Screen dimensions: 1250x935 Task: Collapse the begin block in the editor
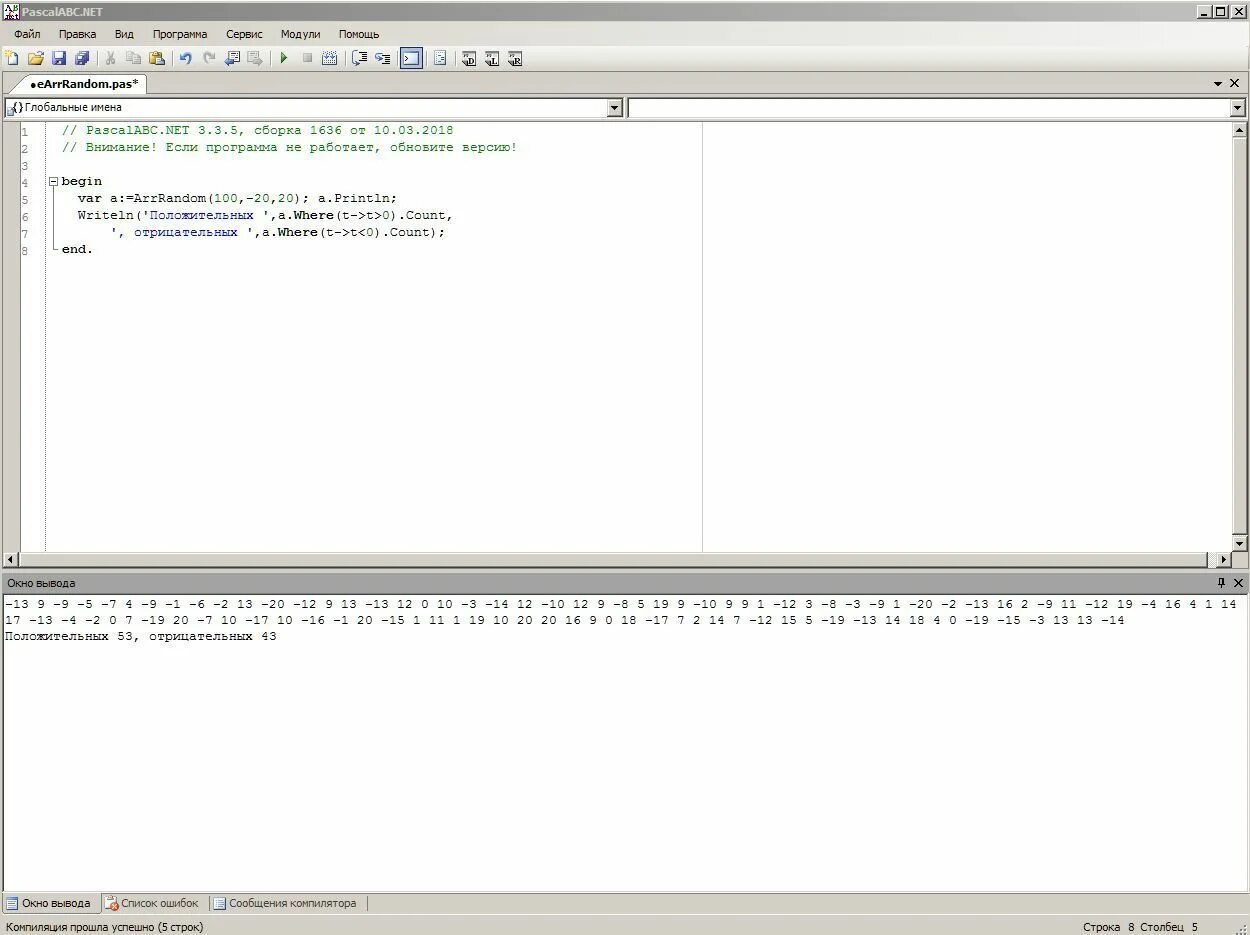[x=53, y=182]
